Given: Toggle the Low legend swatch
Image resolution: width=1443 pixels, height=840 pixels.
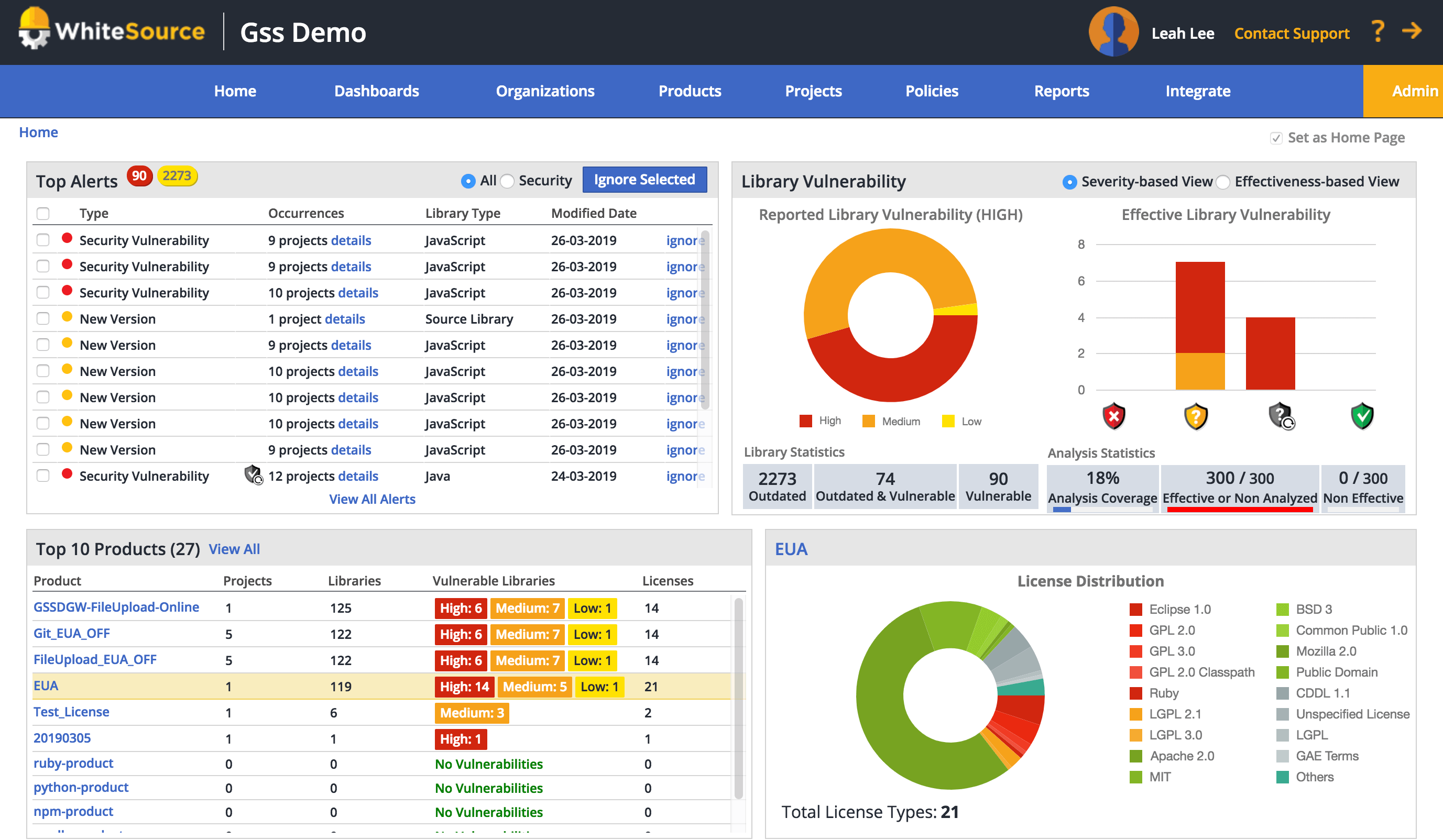Looking at the screenshot, I should 948,421.
